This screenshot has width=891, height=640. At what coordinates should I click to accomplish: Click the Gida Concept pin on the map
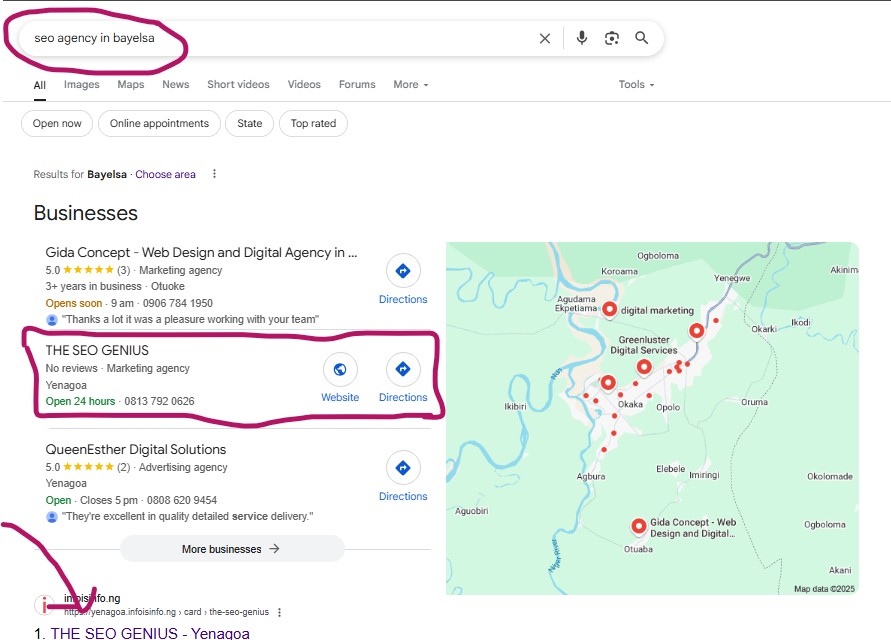coord(638,525)
